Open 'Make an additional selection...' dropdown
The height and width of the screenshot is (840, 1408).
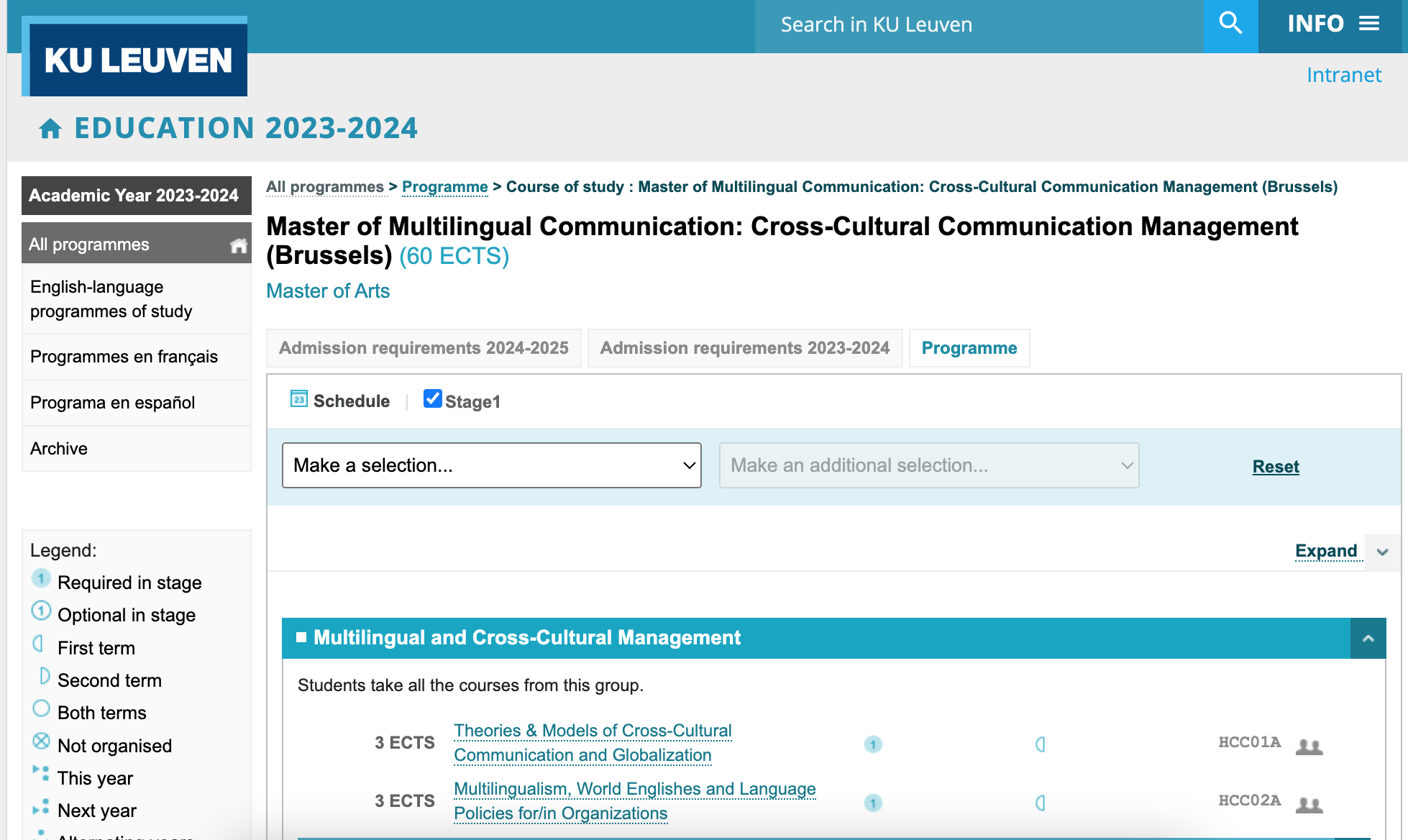click(928, 465)
